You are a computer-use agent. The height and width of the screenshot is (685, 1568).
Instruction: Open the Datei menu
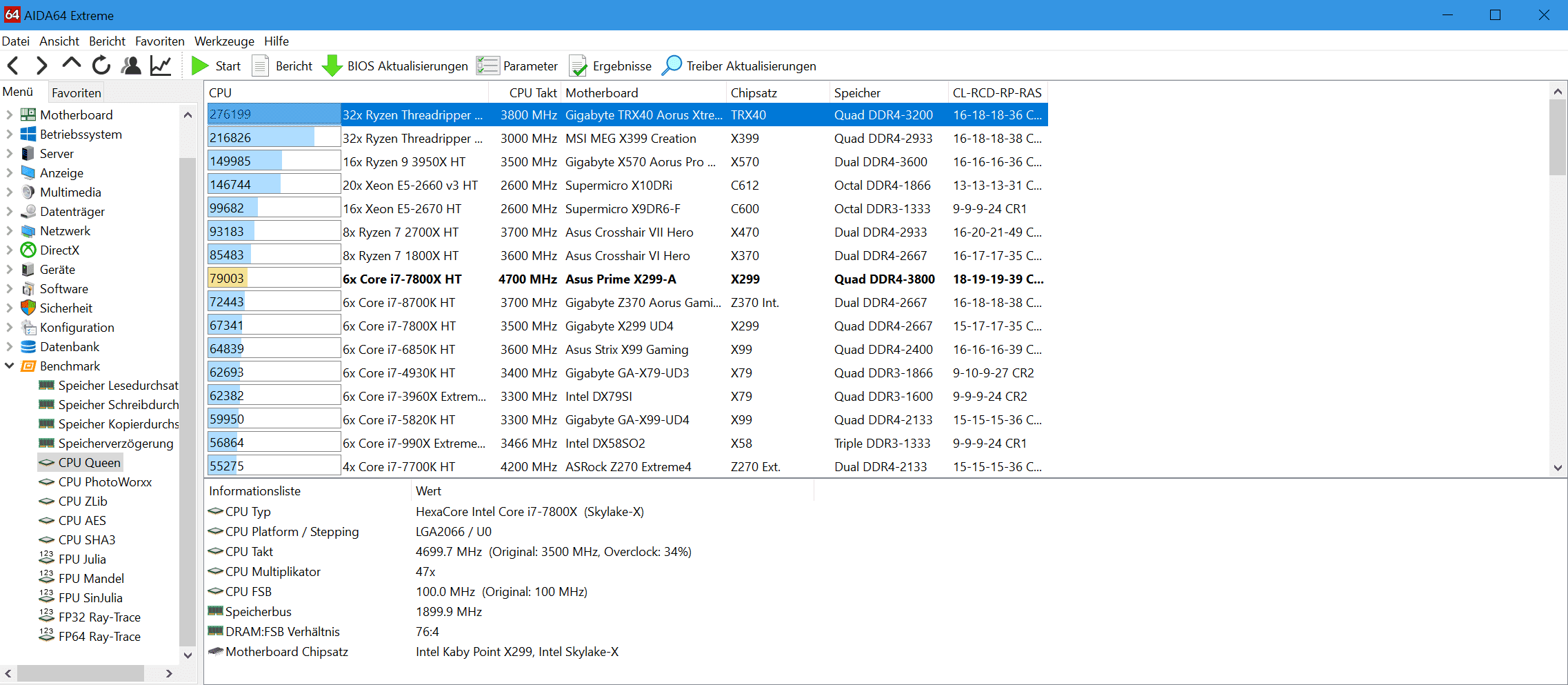click(x=16, y=41)
